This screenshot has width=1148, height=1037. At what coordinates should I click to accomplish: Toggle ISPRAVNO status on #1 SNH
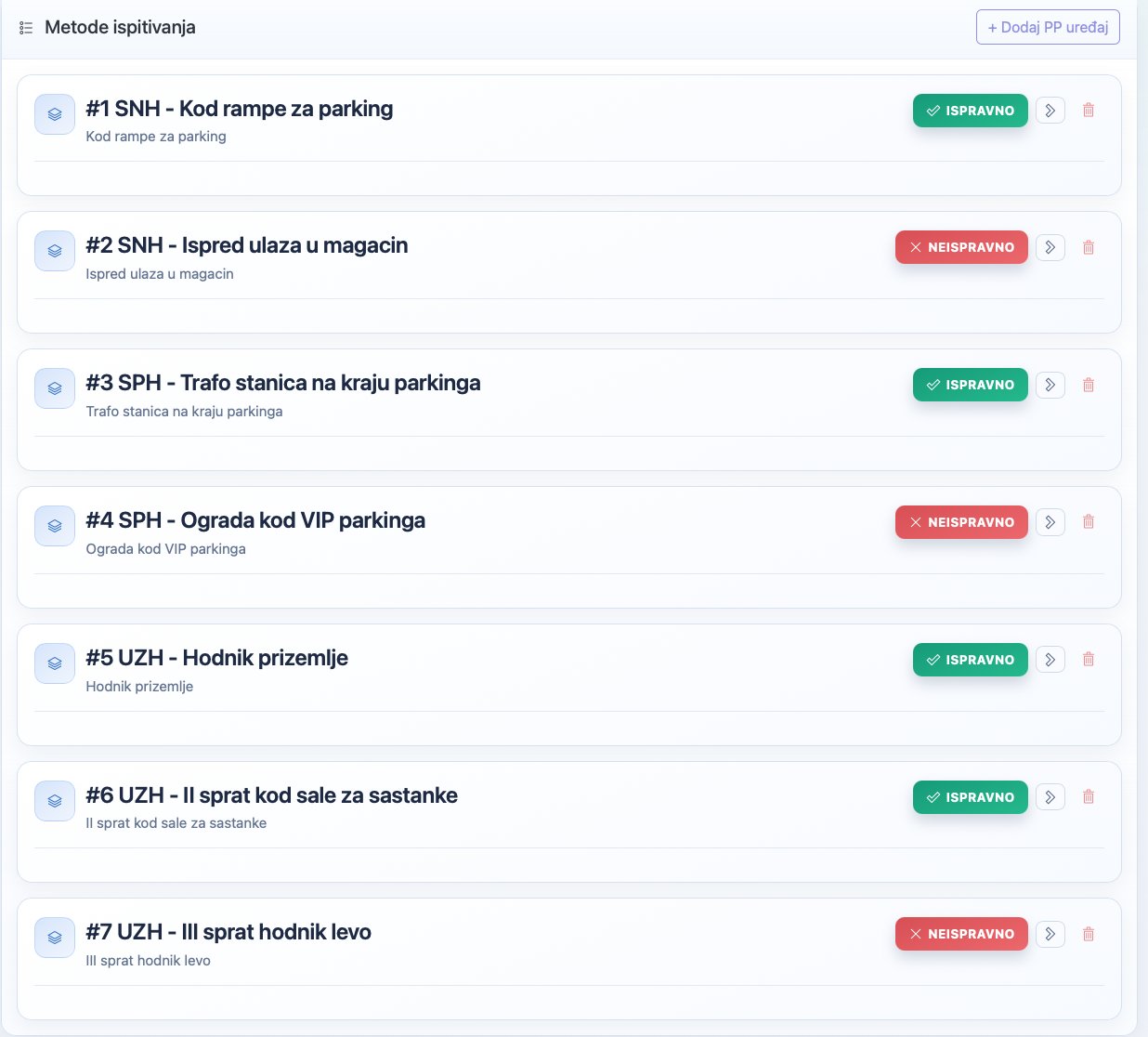pyautogui.click(x=970, y=111)
